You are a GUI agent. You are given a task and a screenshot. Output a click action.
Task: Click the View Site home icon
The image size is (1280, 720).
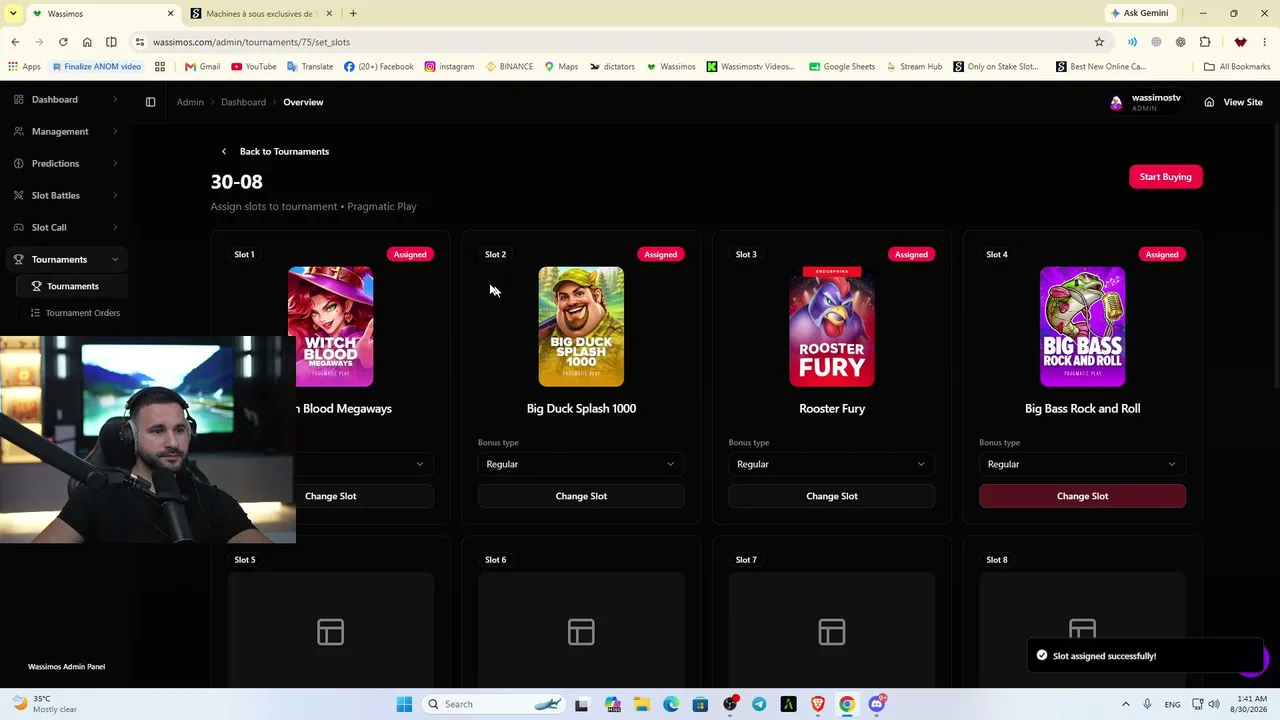click(1209, 102)
